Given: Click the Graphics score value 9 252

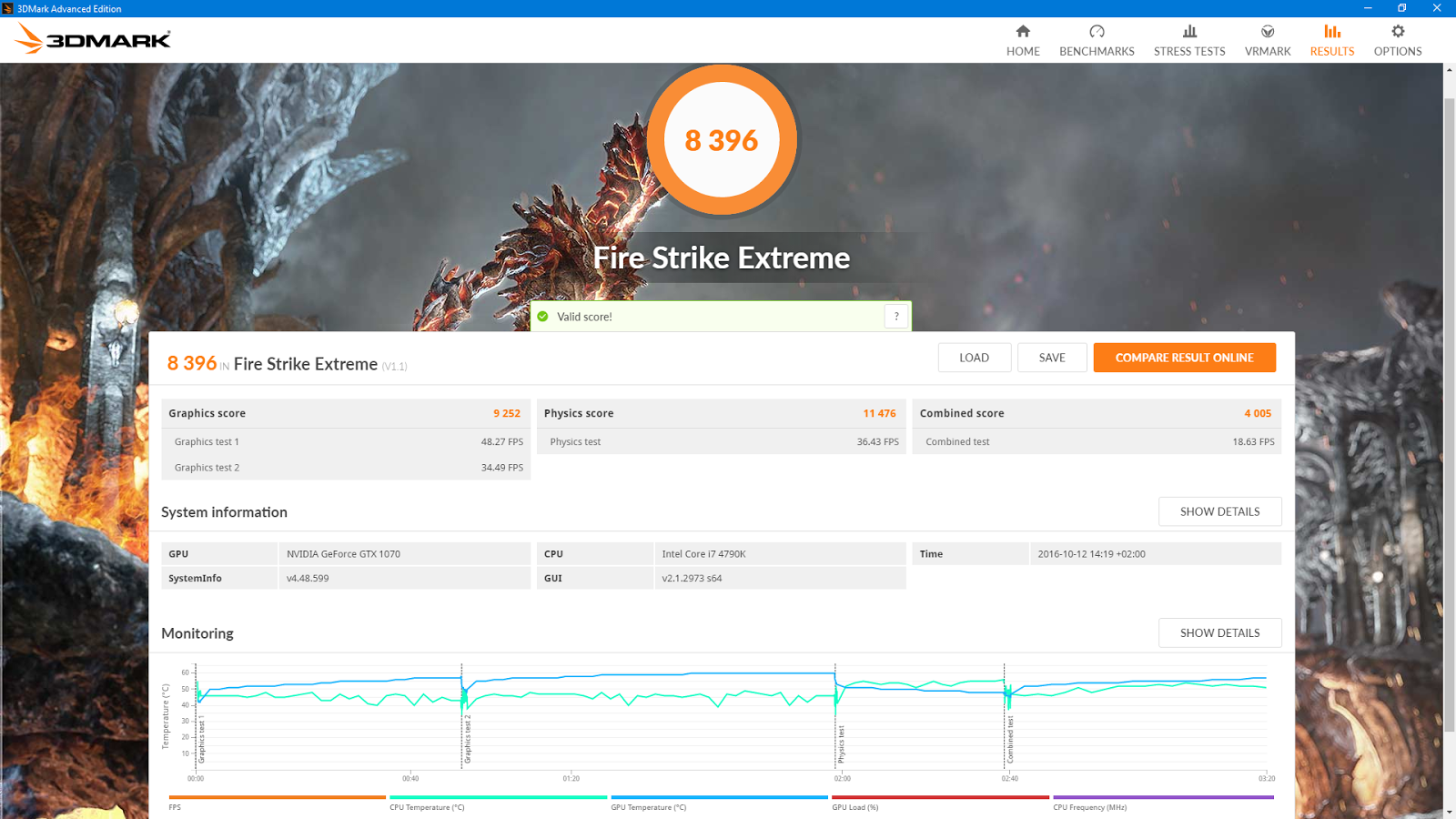Looking at the screenshot, I should [x=507, y=413].
